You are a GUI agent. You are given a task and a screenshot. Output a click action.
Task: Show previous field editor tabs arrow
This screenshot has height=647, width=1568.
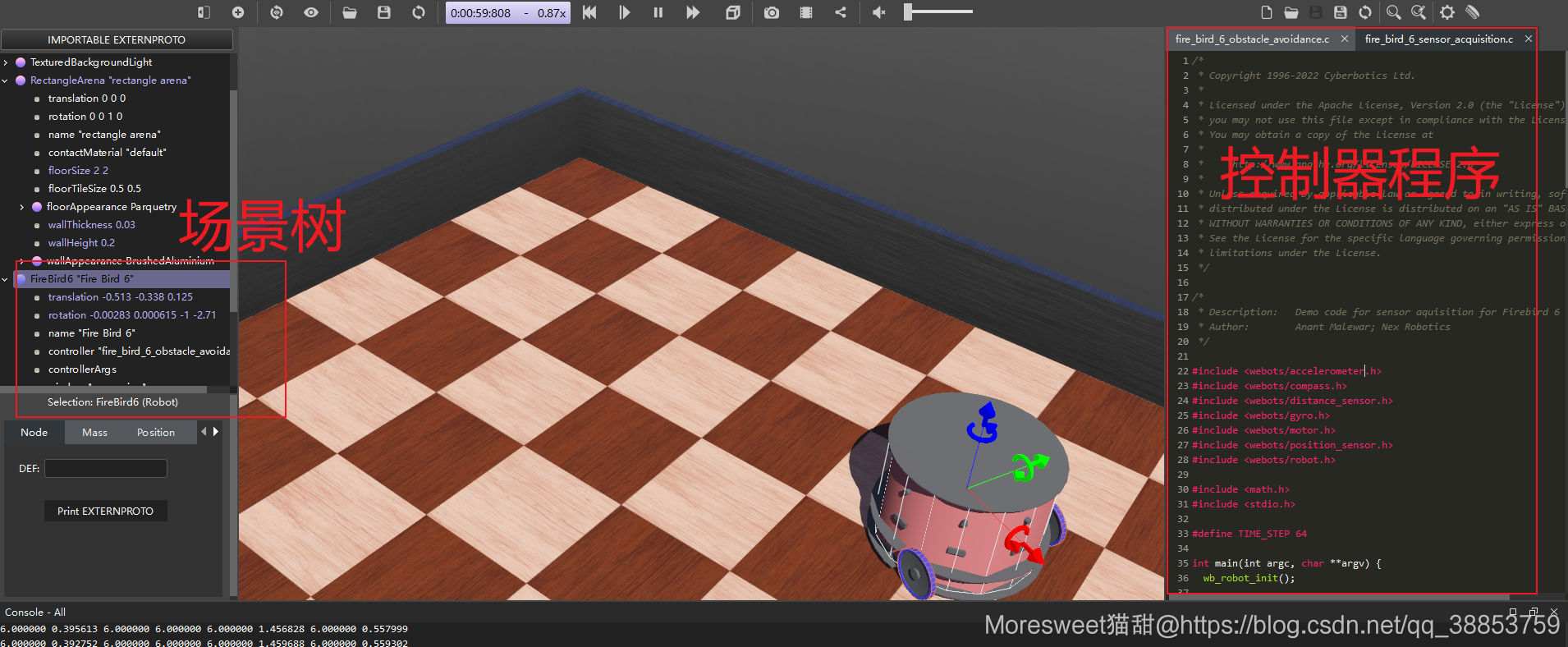tap(204, 432)
